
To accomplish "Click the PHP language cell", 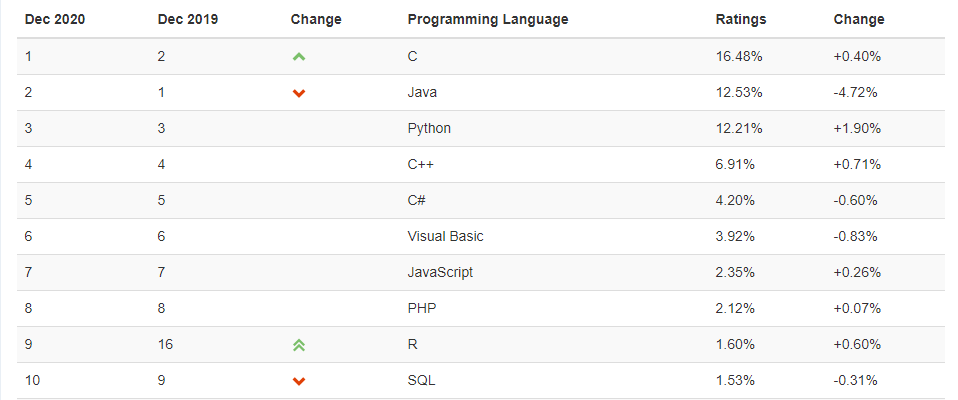I will coord(422,308).
